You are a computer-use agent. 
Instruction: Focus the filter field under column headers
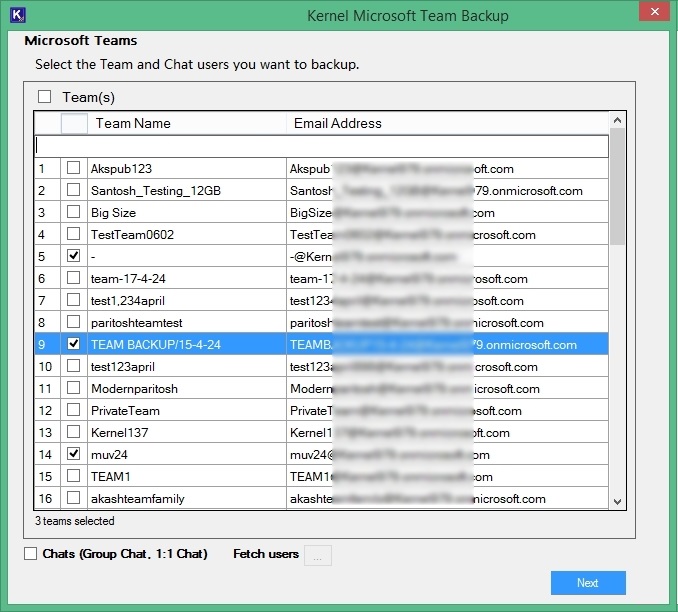(321, 146)
